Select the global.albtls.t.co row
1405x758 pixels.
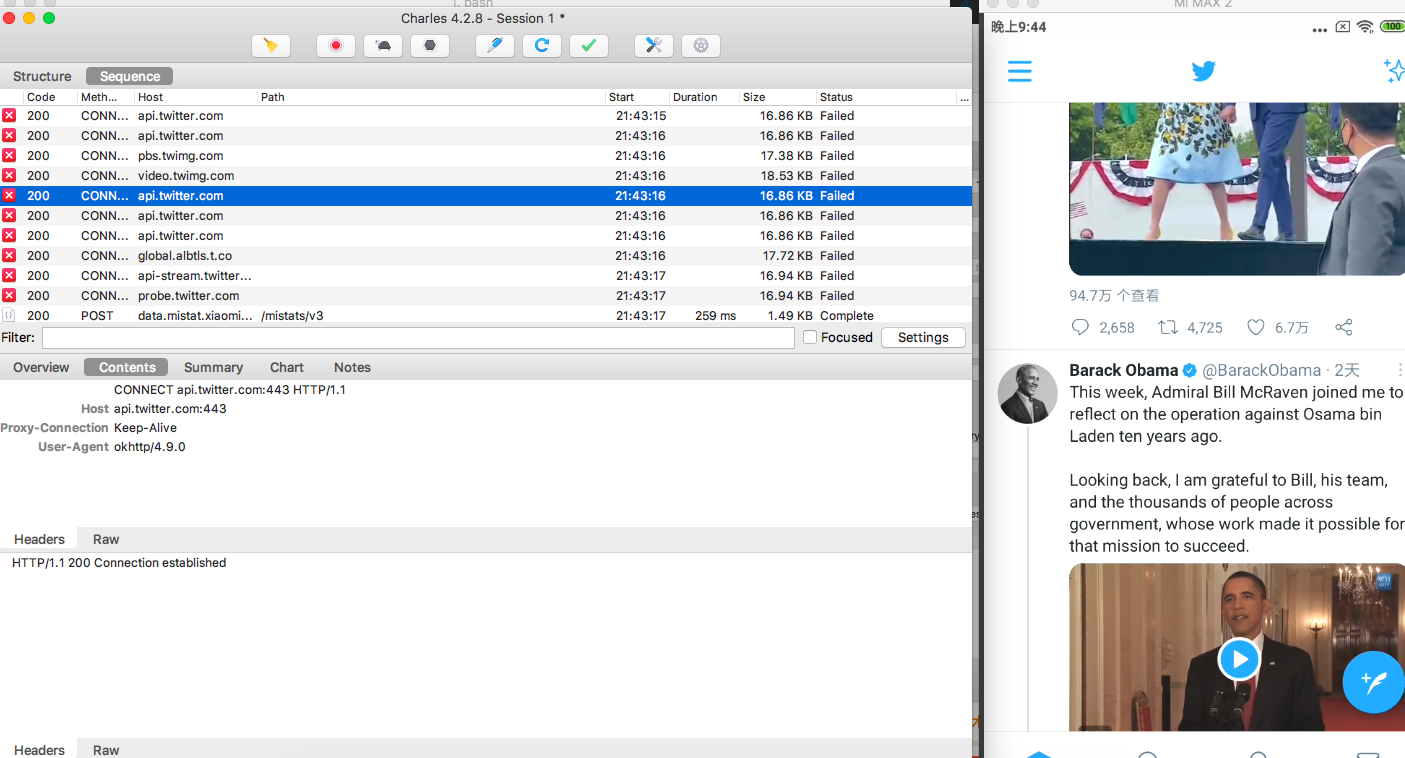point(486,255)
